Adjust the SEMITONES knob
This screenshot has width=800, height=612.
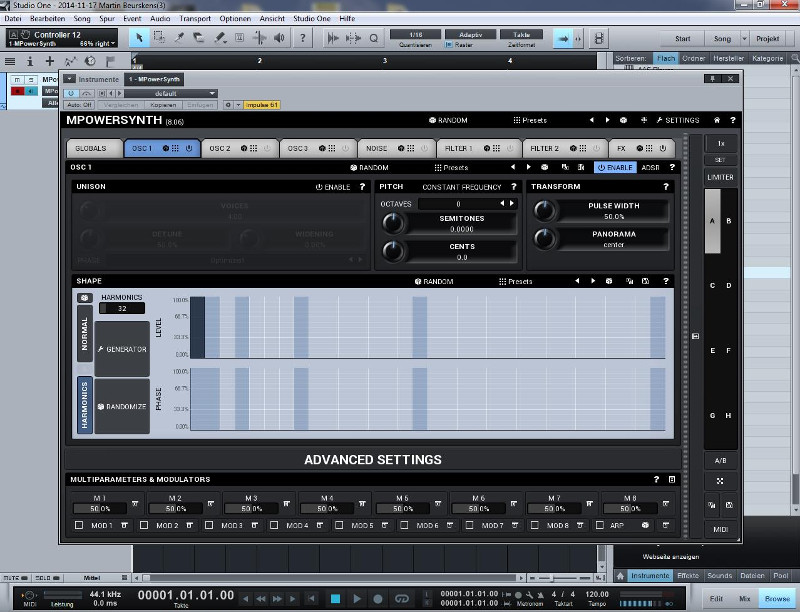pyautogui.click(x=393, y=223)
